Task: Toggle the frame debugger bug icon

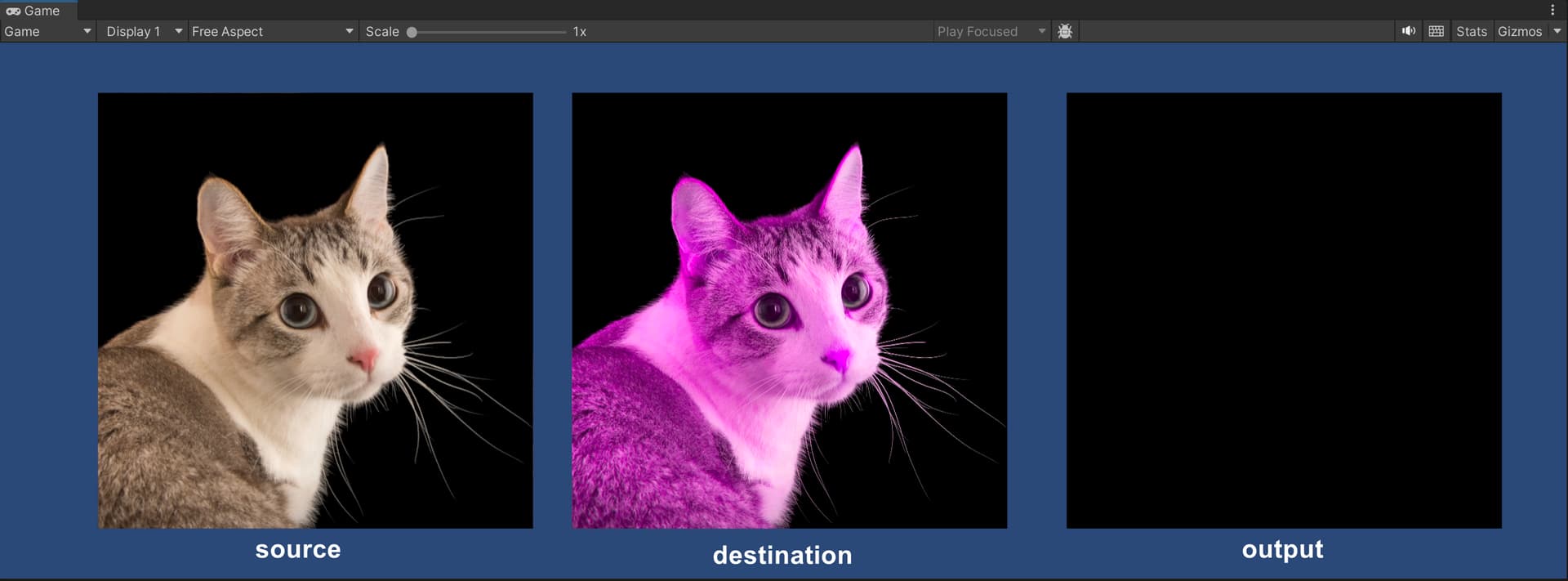Action: point(1065,31)
